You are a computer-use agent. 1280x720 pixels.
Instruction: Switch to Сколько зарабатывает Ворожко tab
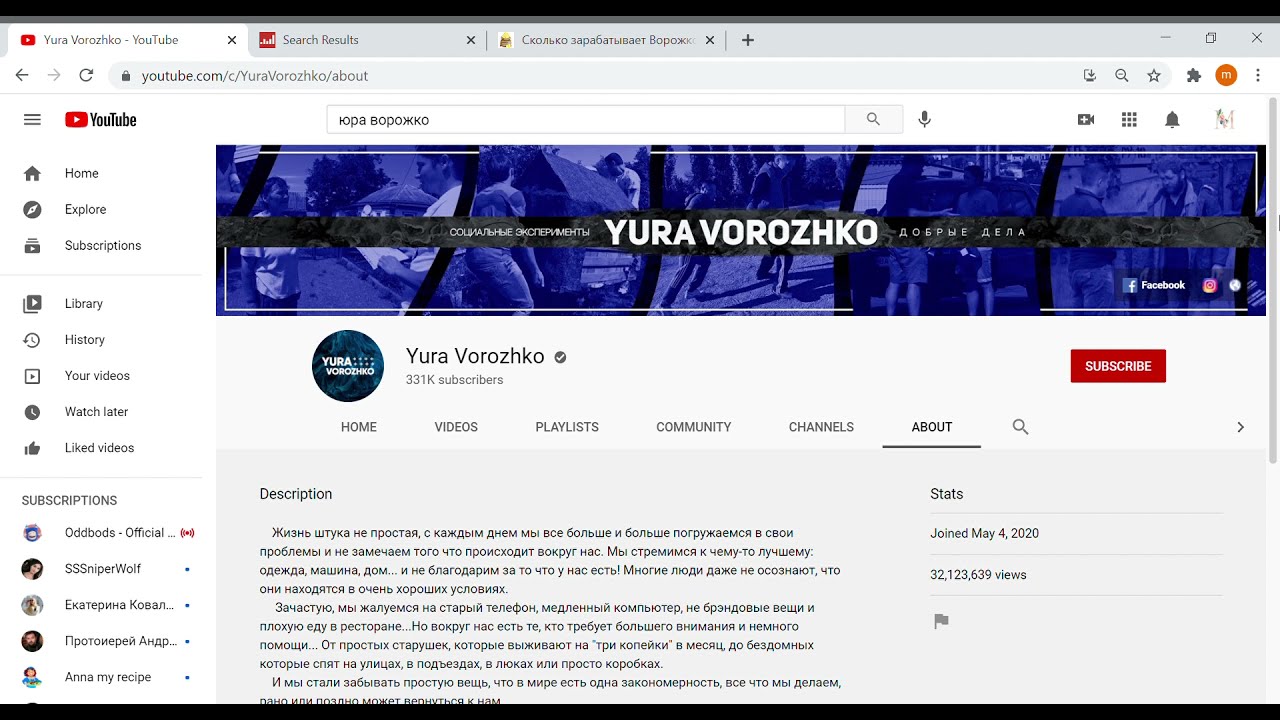coord(607,40)
